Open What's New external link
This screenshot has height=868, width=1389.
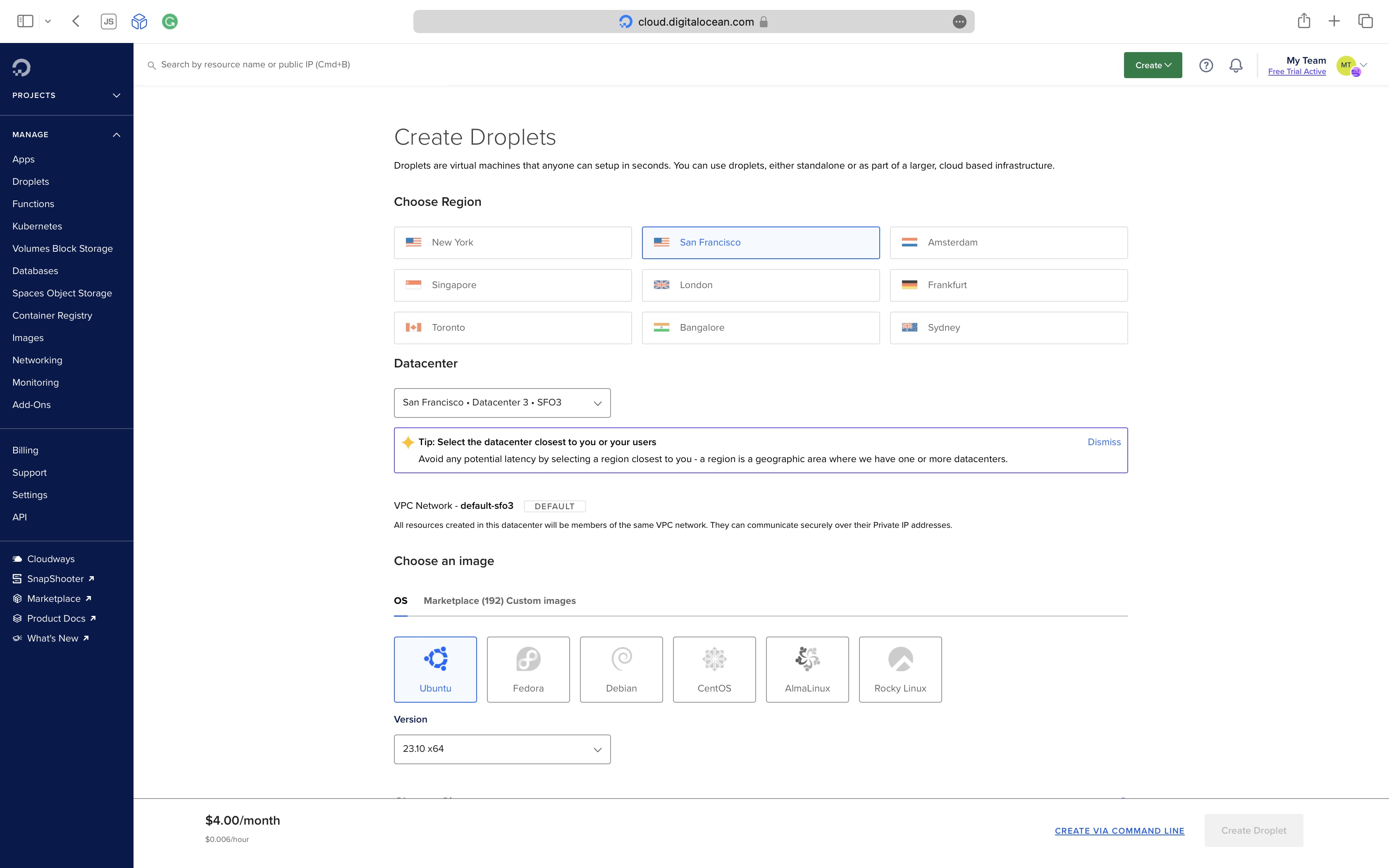pos(51,638)
